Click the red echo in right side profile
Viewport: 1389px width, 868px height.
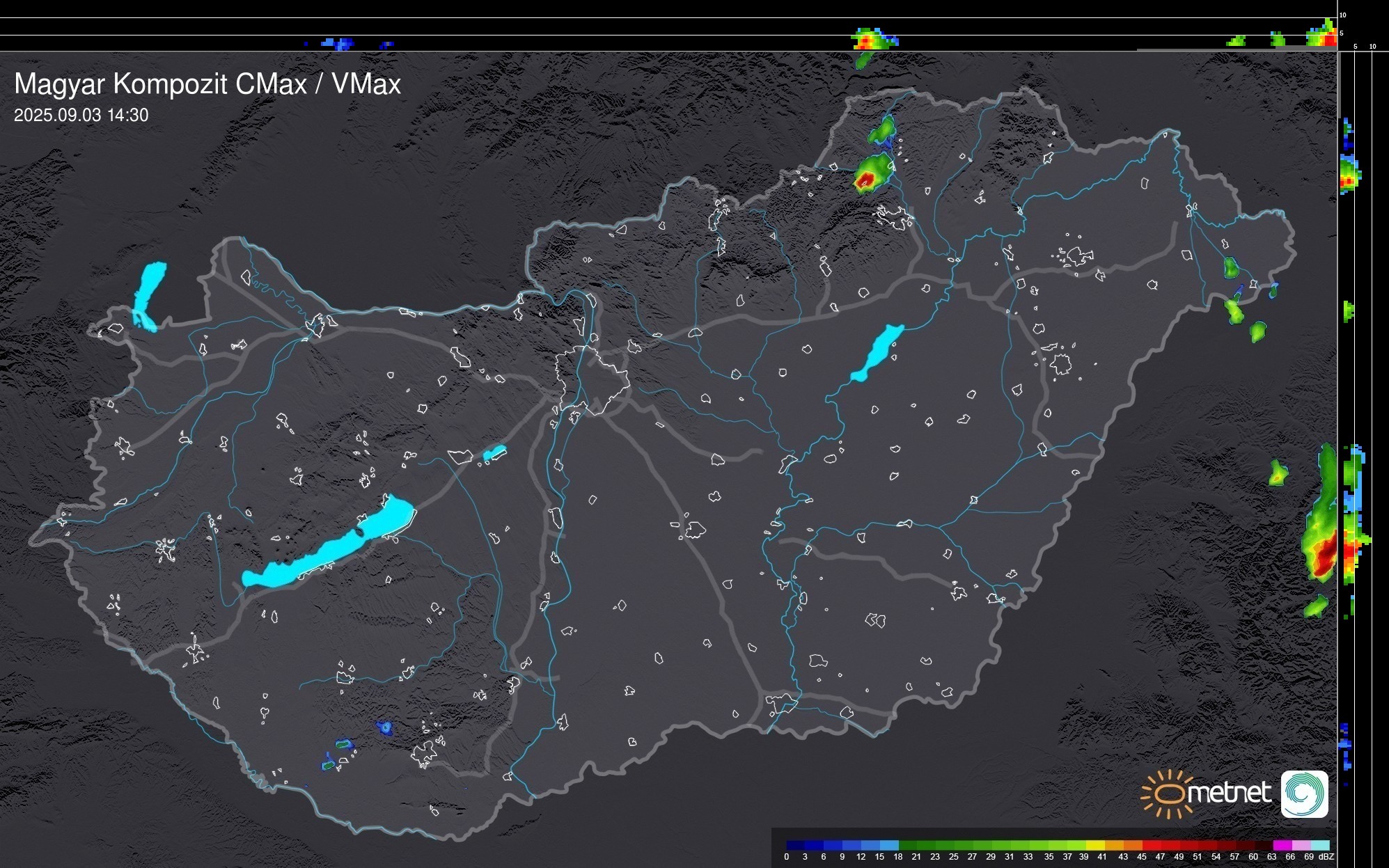click(x=1349, y=553)
